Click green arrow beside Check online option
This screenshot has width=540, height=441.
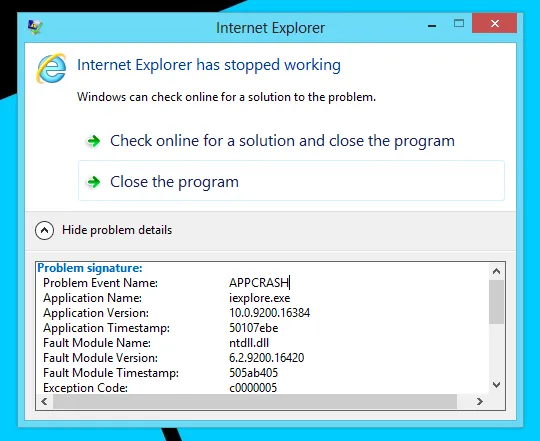[93, 141]
